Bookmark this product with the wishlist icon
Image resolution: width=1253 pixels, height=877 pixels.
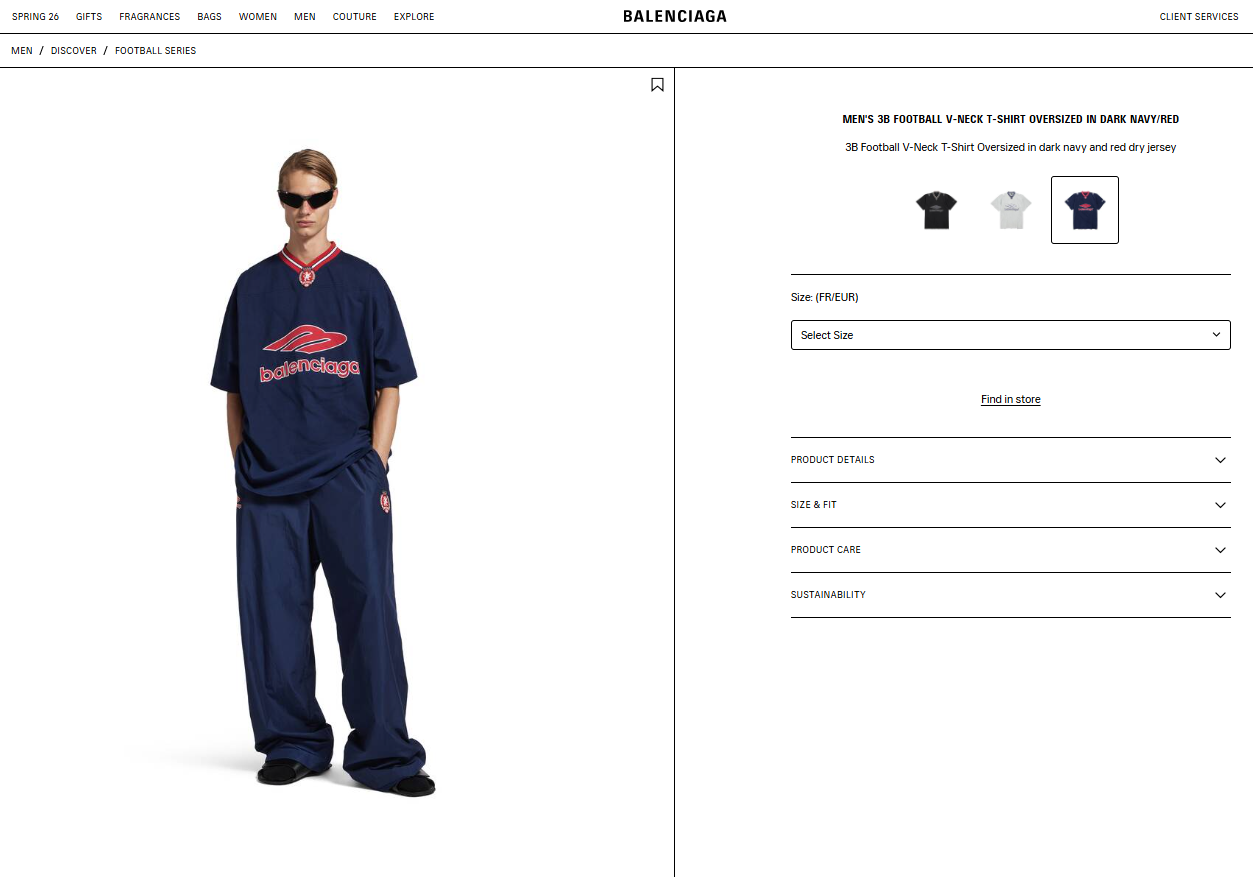(657, 85)
